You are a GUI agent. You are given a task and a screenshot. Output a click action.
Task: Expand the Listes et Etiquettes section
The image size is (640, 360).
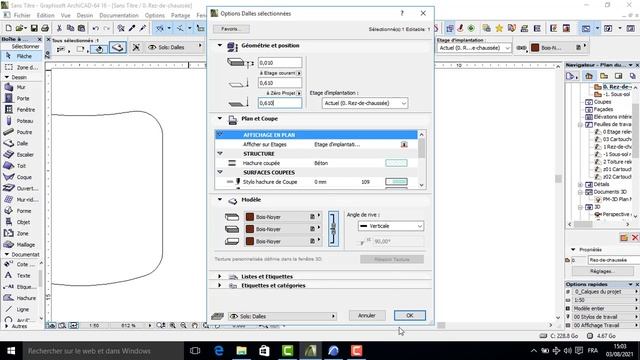click(220, 276)
